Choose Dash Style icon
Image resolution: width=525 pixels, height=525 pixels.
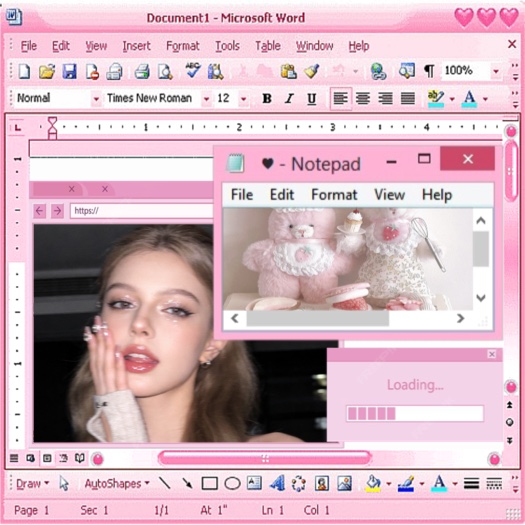point(494,483)
